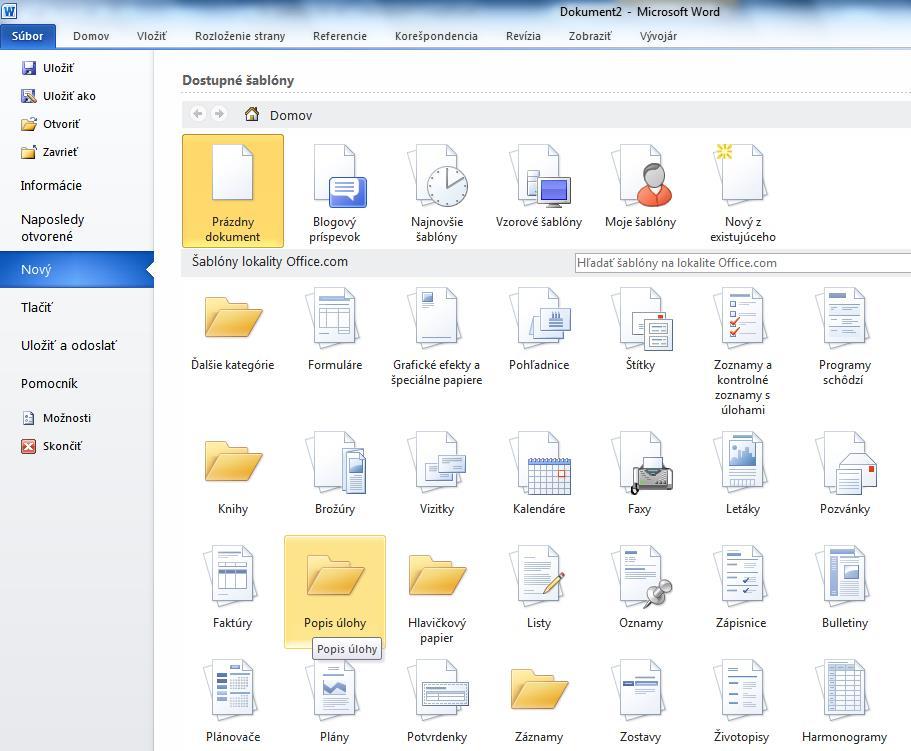Screen dimensions: 911x751
Task: Open the Letáky template category
Action: [x=743, y=474]
